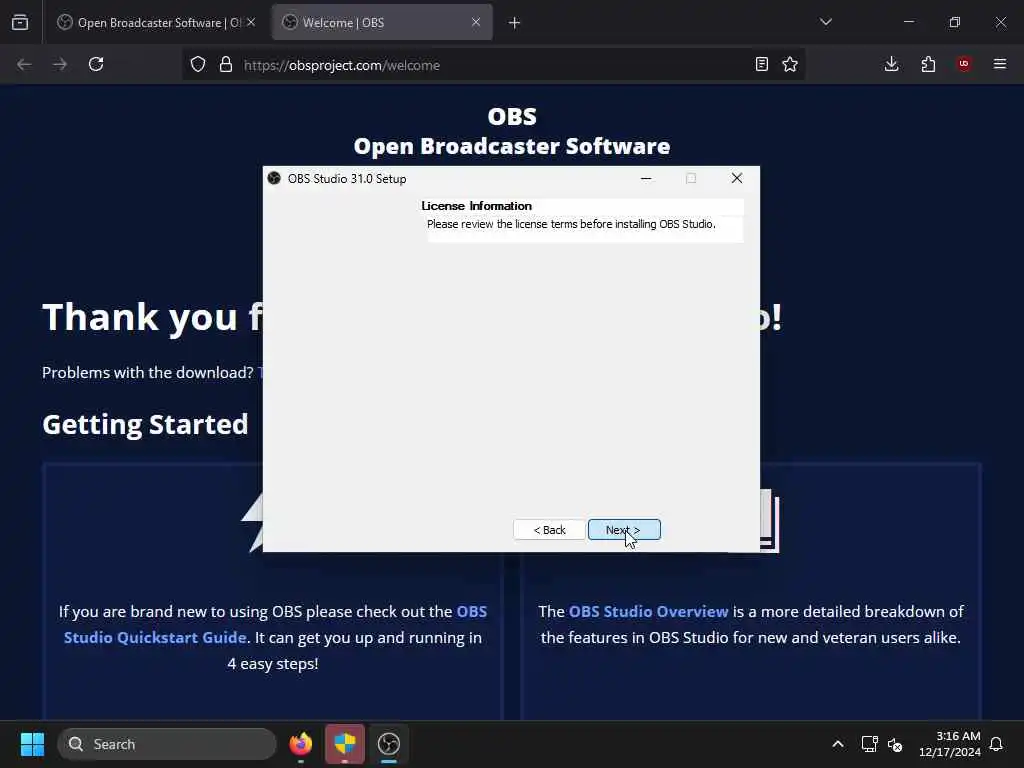Close the Welcome | OBS tab
Screen dimensions: 1024x768
476,23
